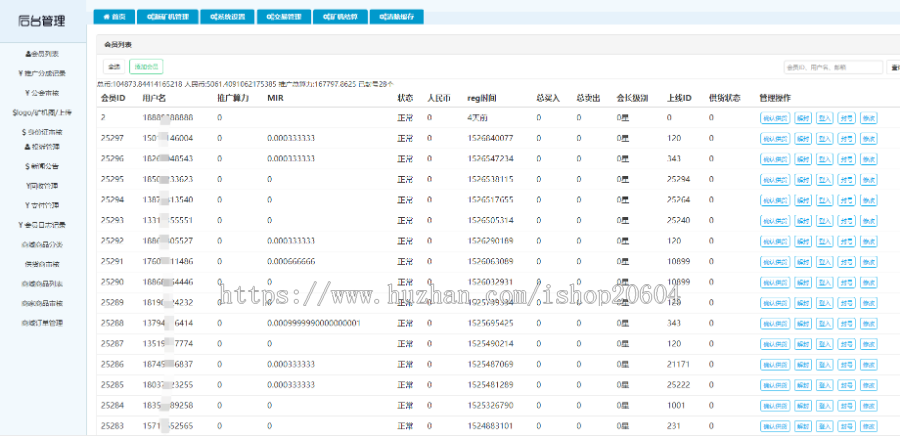Select 商家商品审核 sidebar entry
This screenshot has width=900, height=436.
coord(42,303)
